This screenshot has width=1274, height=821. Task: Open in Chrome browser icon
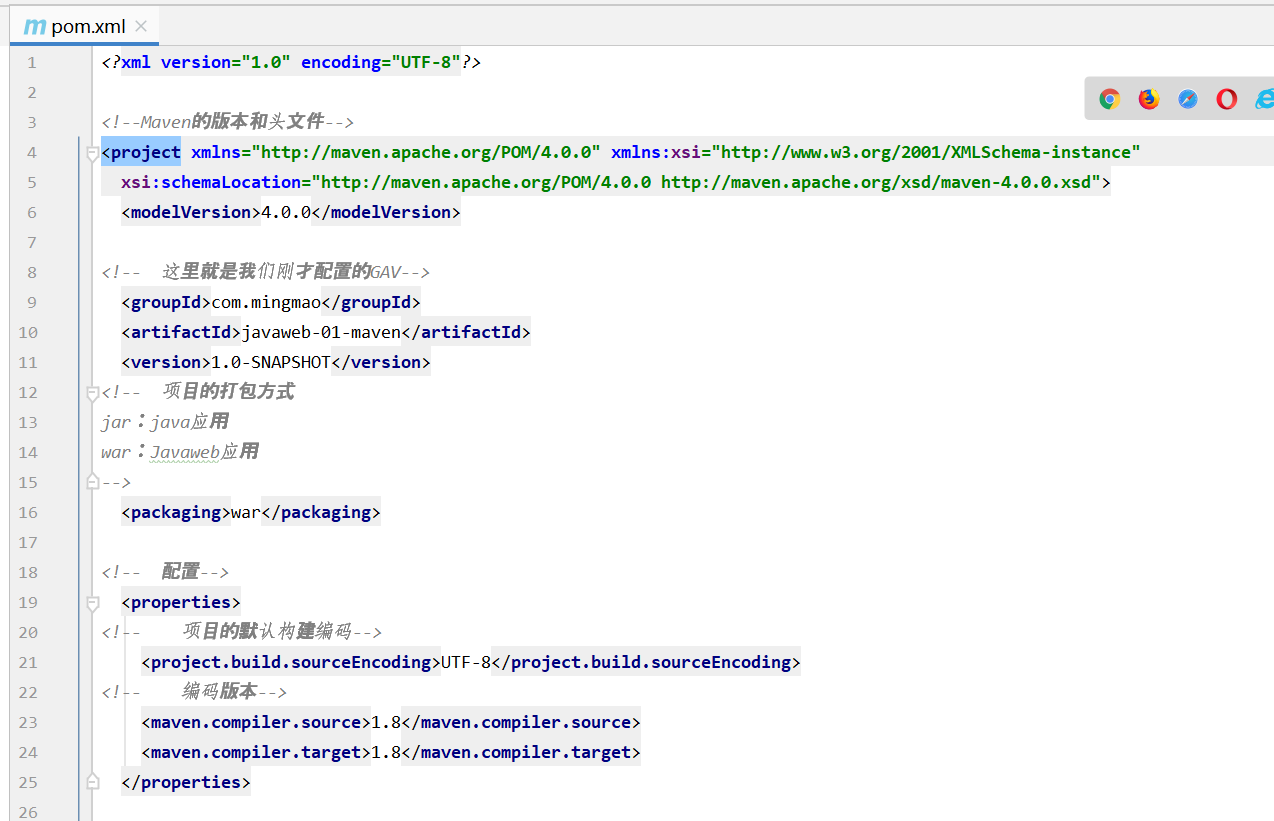1109,99
